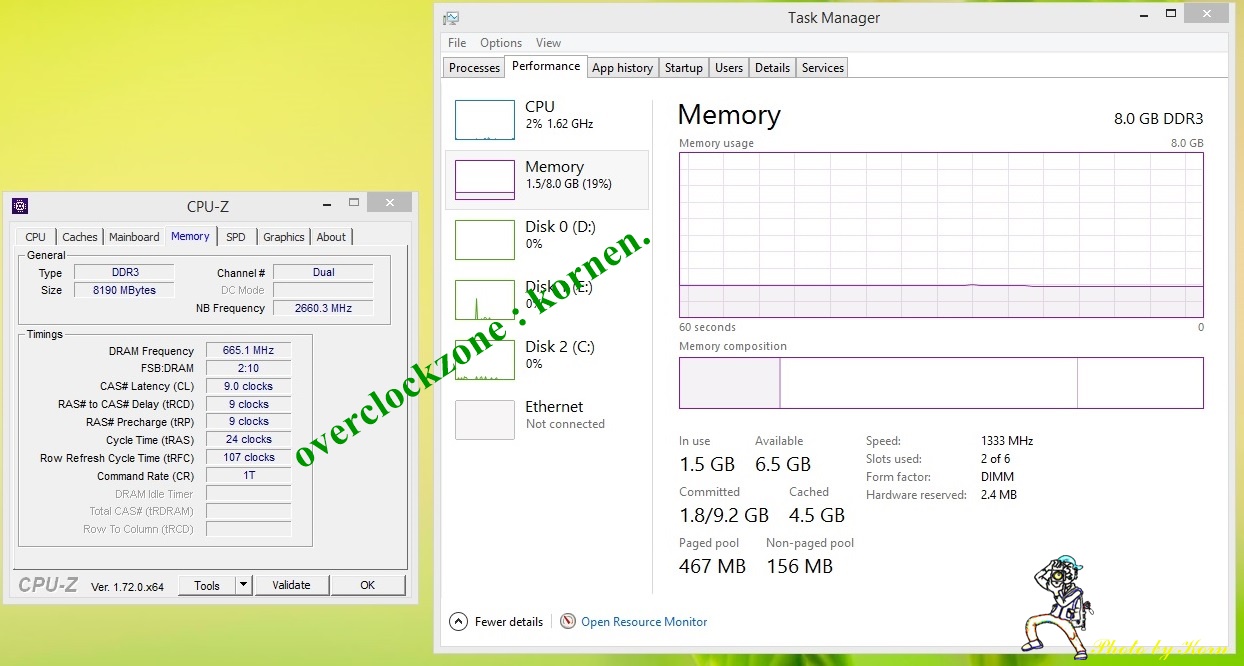Select the CPU performance graph thumbnail
The image size is (1244, 666).
tap(485, 119)
